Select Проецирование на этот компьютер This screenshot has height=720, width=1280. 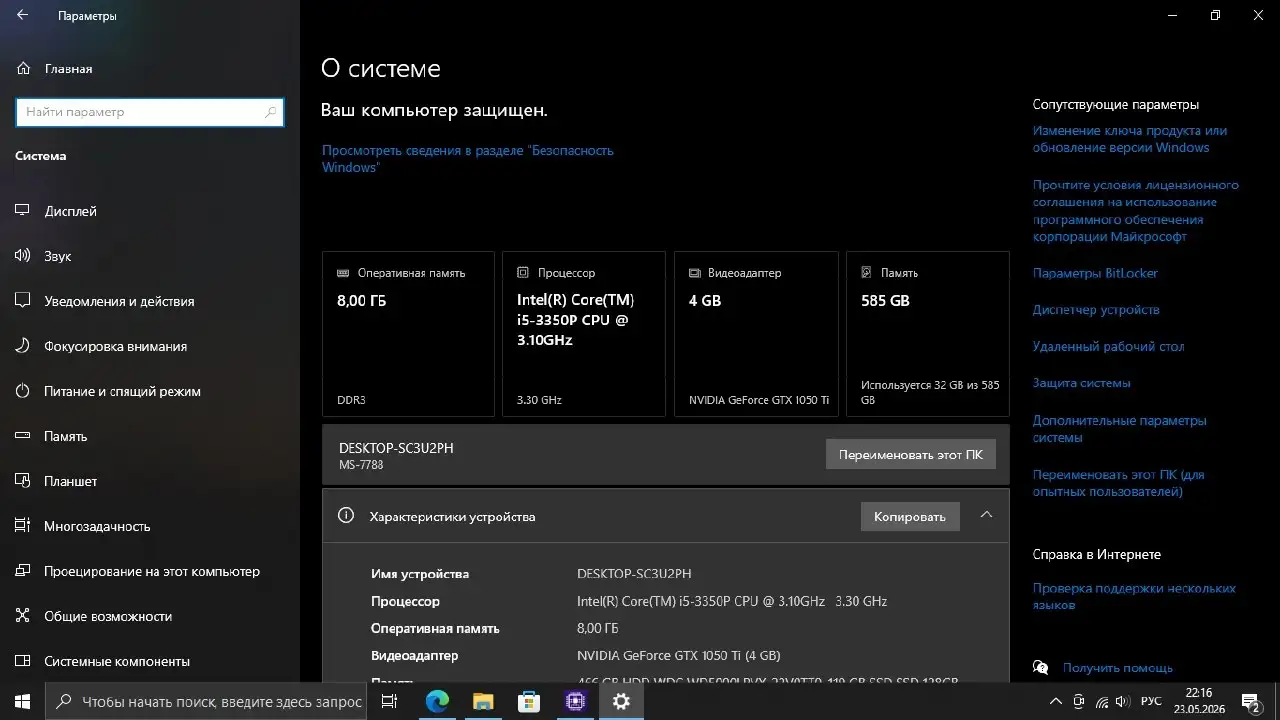click(x=150, y=571)
